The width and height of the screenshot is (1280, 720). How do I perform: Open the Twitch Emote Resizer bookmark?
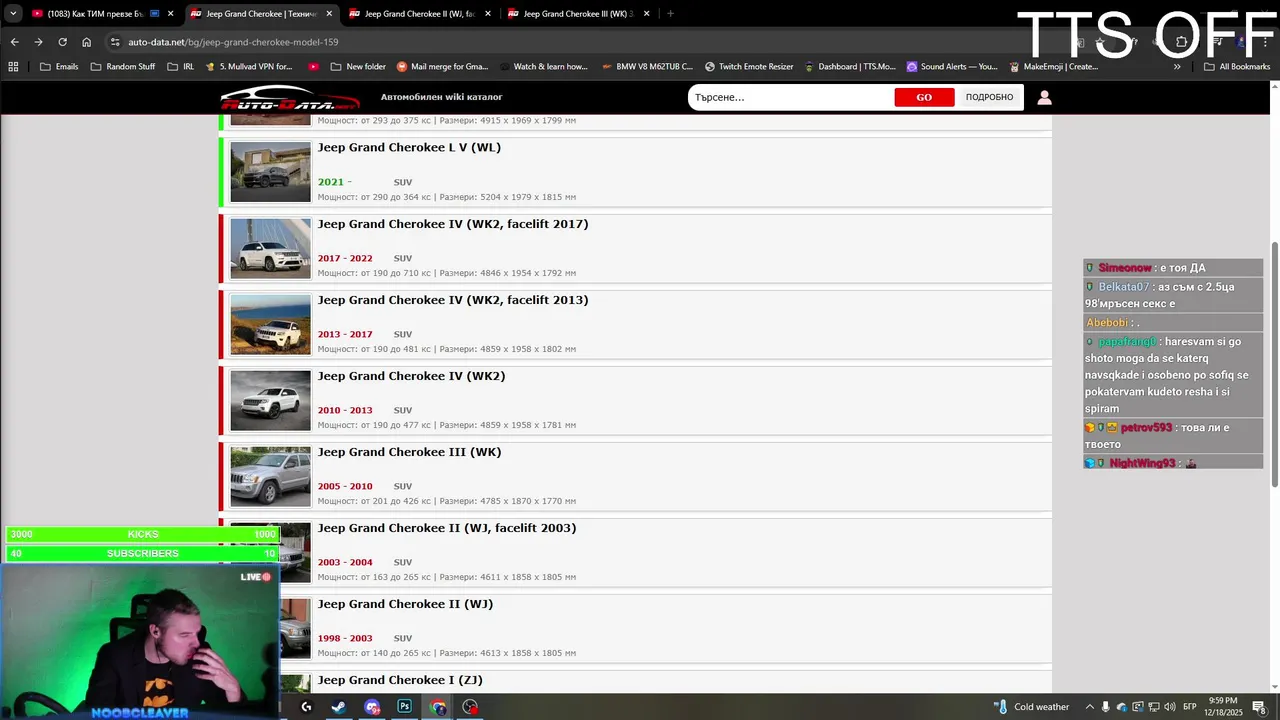click(x=749, y=67)
